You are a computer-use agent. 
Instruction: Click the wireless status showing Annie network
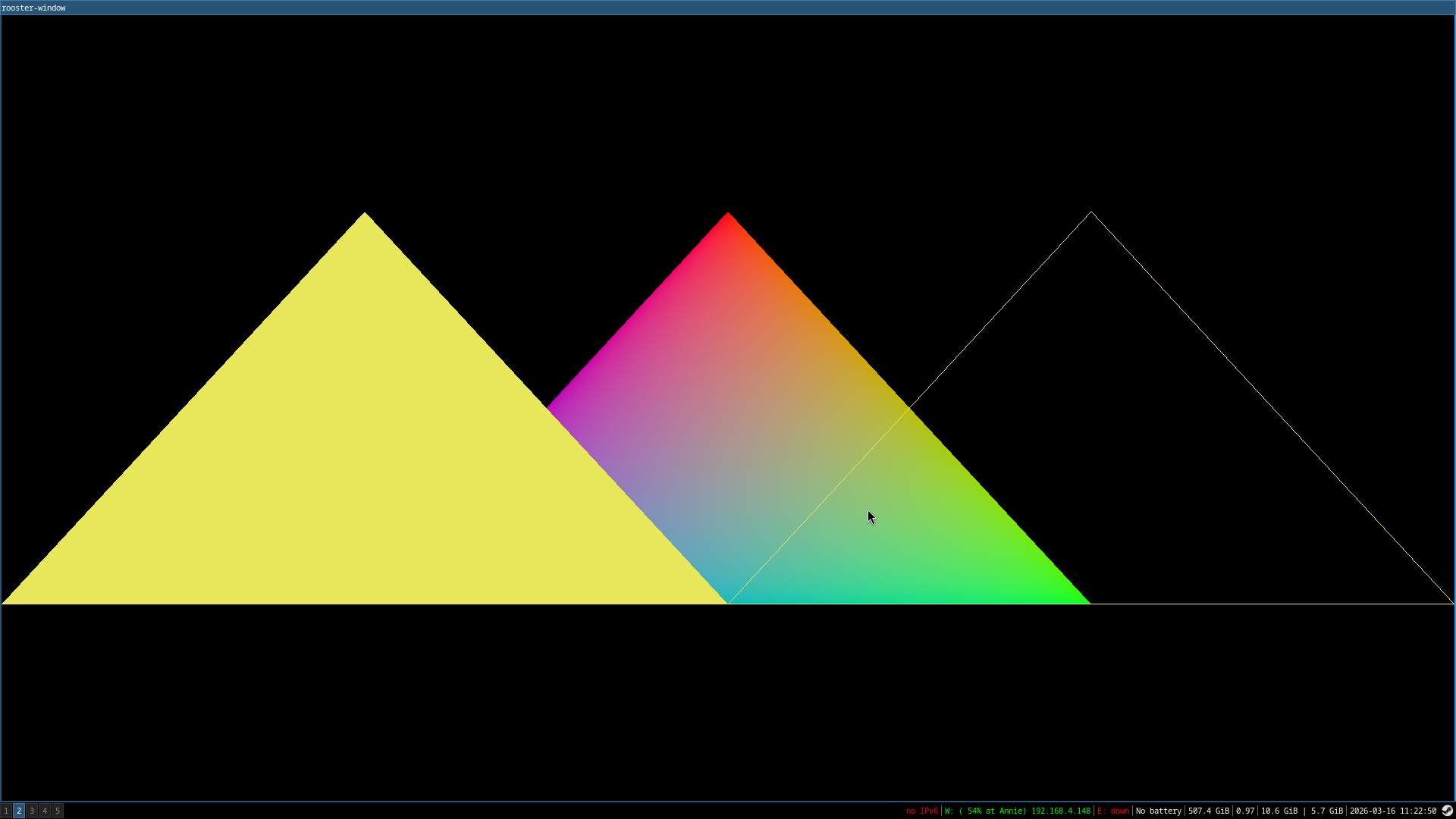[x=1017, y=811]
